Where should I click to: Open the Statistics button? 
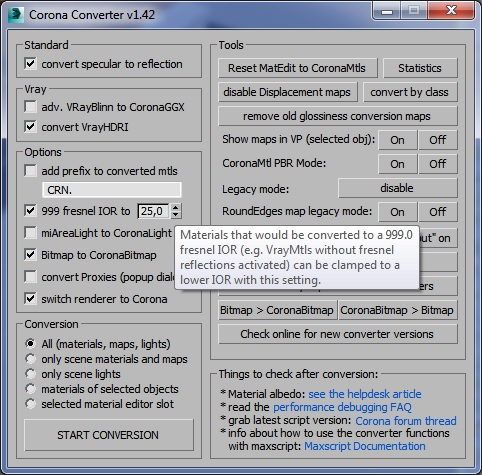click(x=420, y=68)
